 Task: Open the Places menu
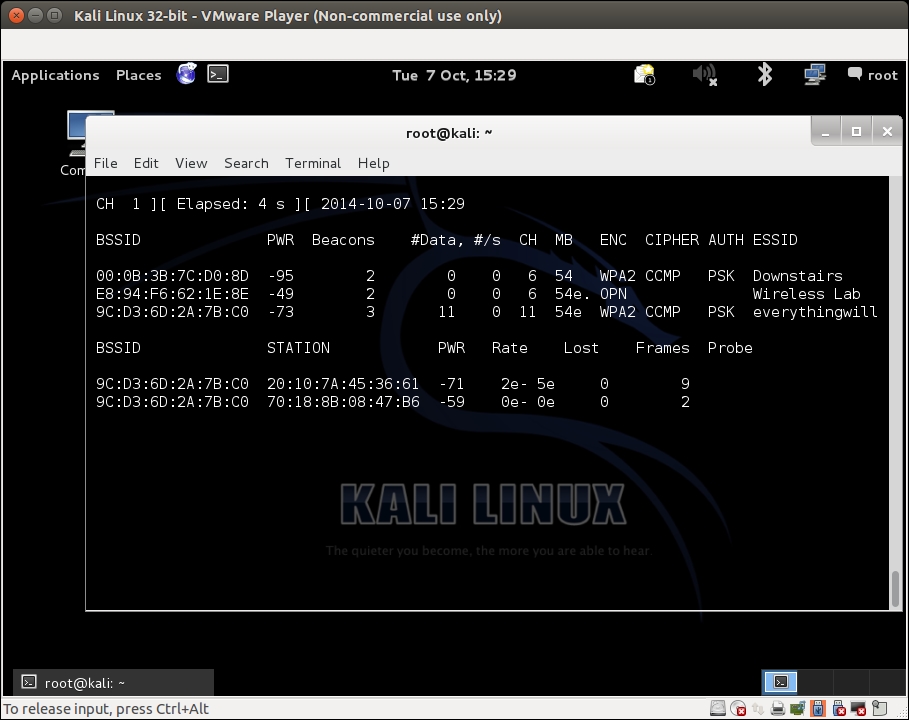(139, 75)
